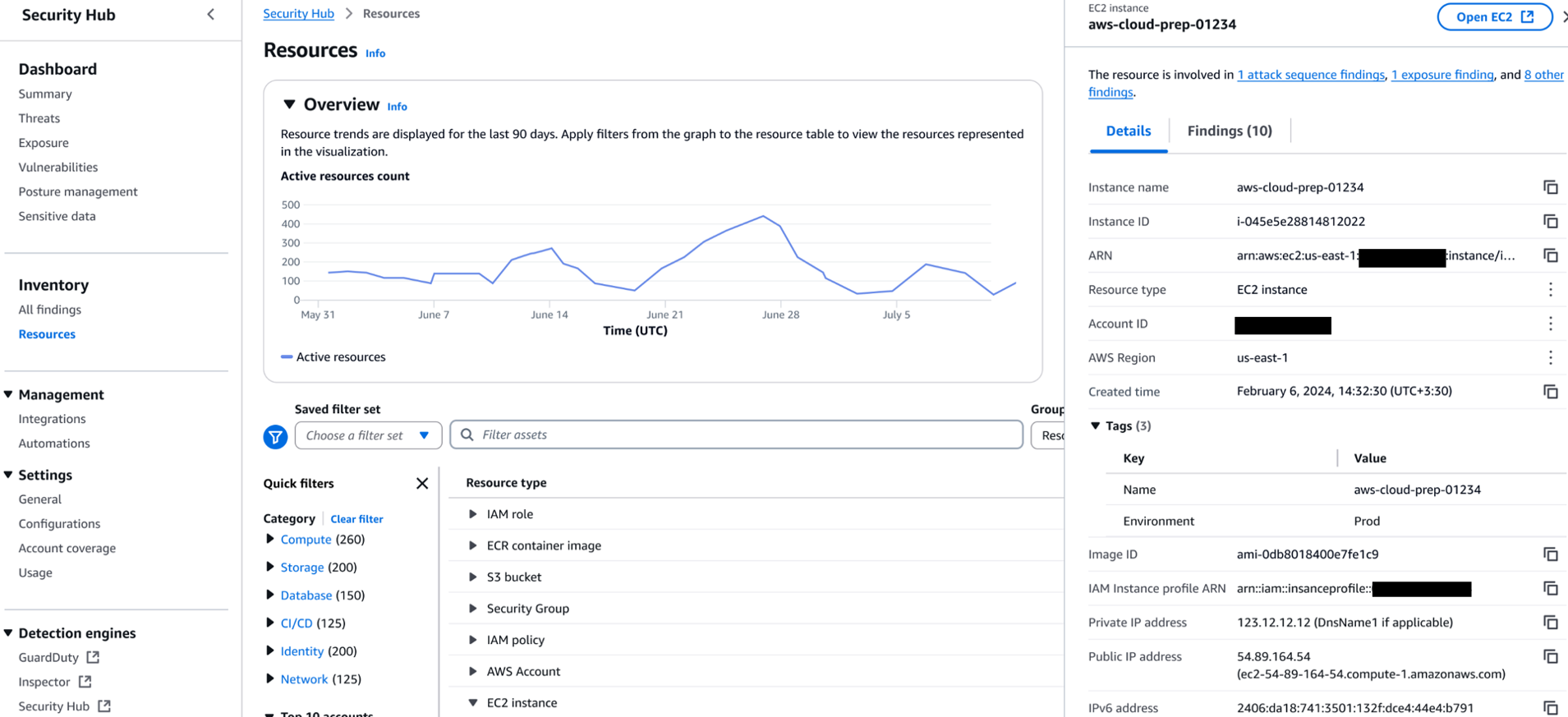Click the Active resources legend entry
The height and width of the screenshot is (717, 1568).
333,357
